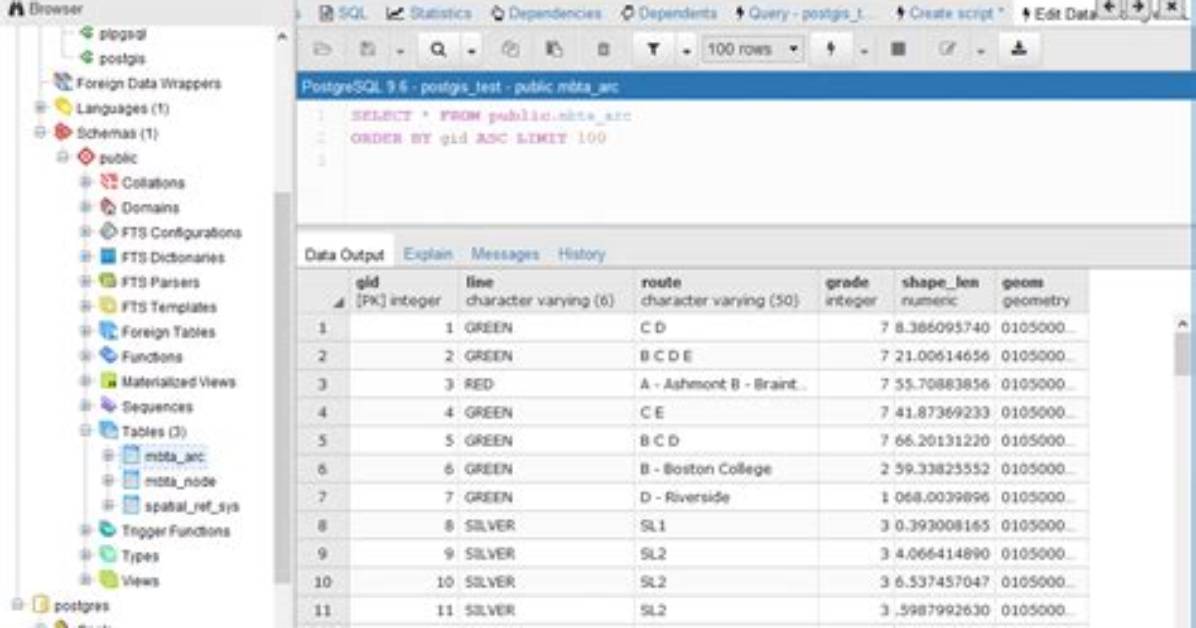Switch to the Dependencies tab
This screenshot has width=1196, height=628.
click(546, 13)
